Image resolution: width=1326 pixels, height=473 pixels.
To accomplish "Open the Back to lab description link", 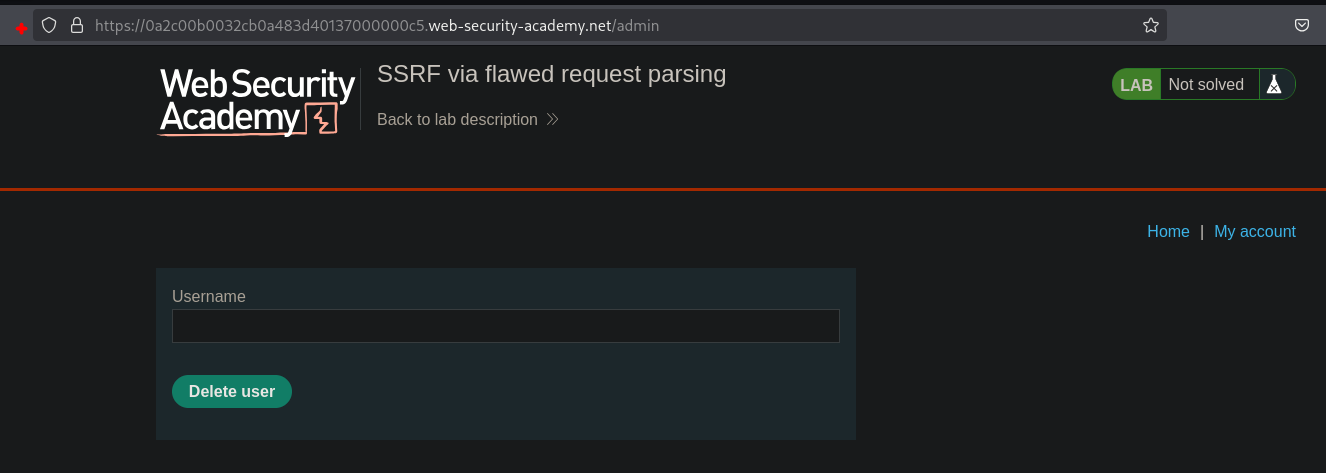I will 457,120.
